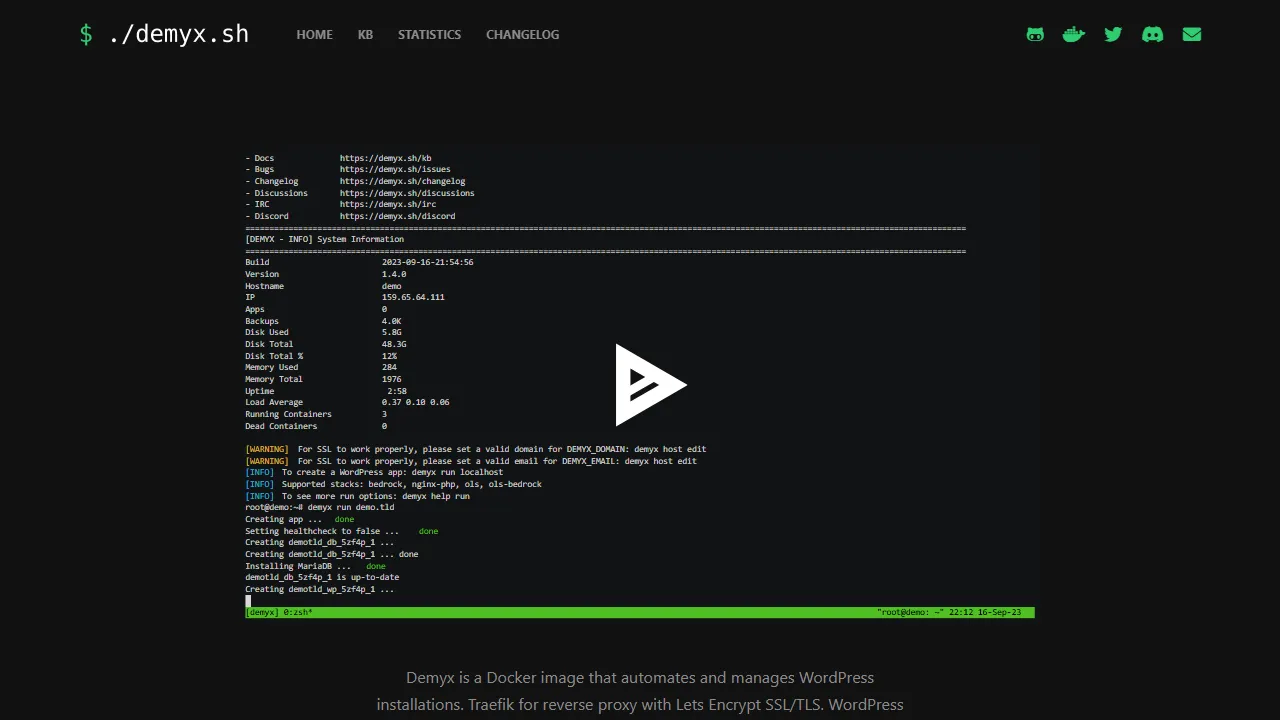Click the IRC link https://demyx.sh/irc

[387, 204]
